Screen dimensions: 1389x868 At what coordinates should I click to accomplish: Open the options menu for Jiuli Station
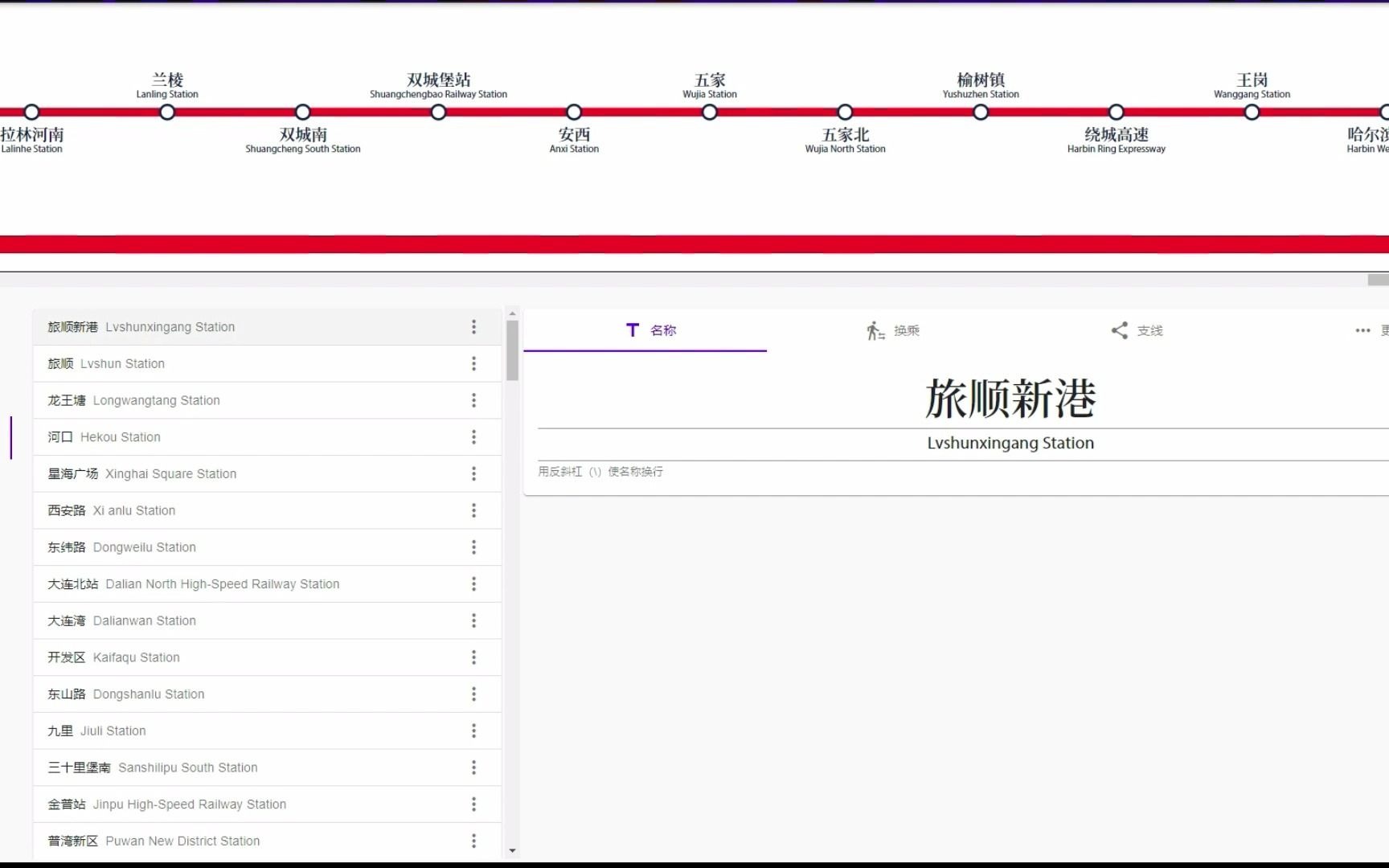point(473,731)
